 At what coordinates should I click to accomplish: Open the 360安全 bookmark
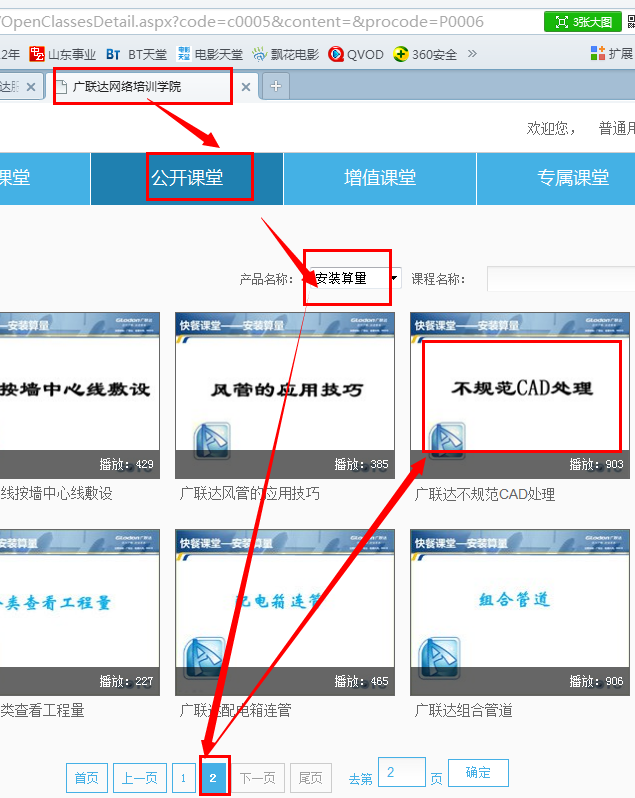pyautogui.click(x=425, y=54)
